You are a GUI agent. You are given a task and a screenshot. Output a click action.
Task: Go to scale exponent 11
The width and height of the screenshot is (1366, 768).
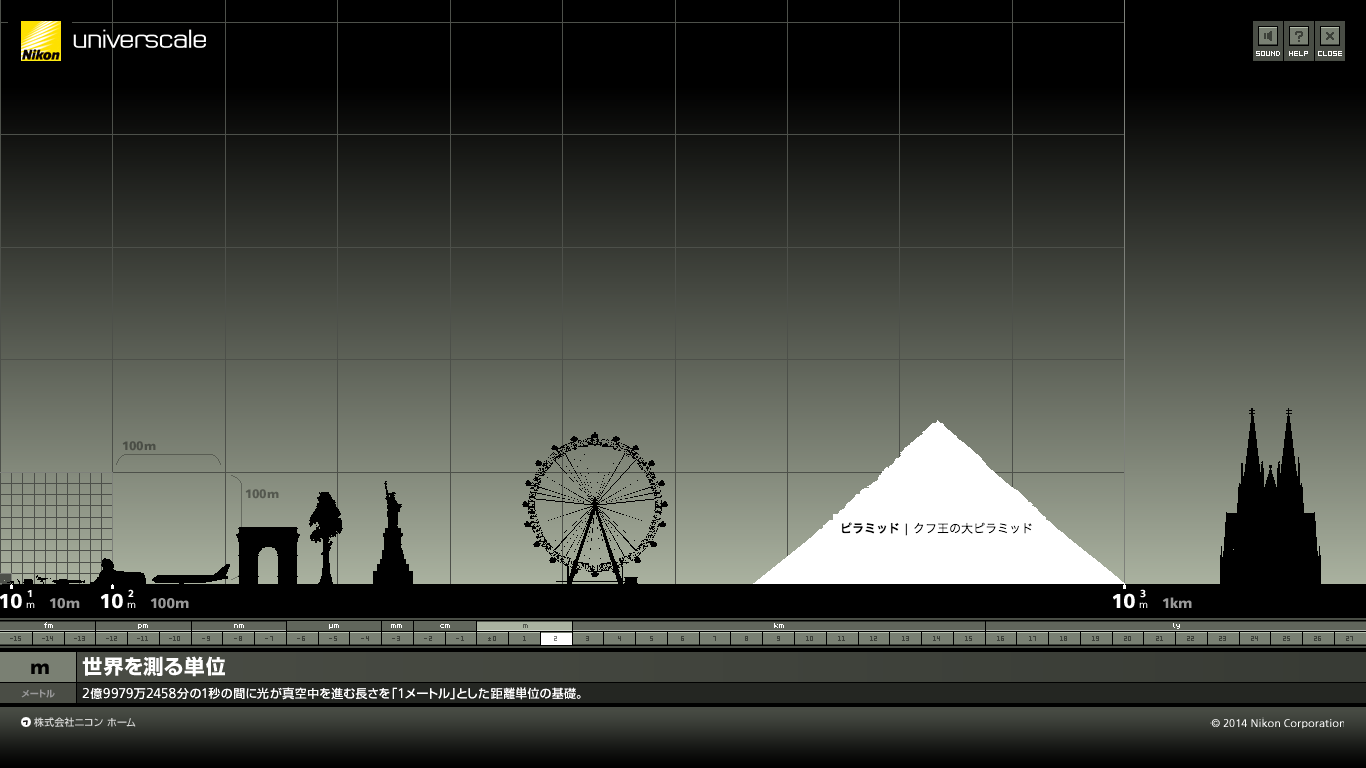click(842, 638)
